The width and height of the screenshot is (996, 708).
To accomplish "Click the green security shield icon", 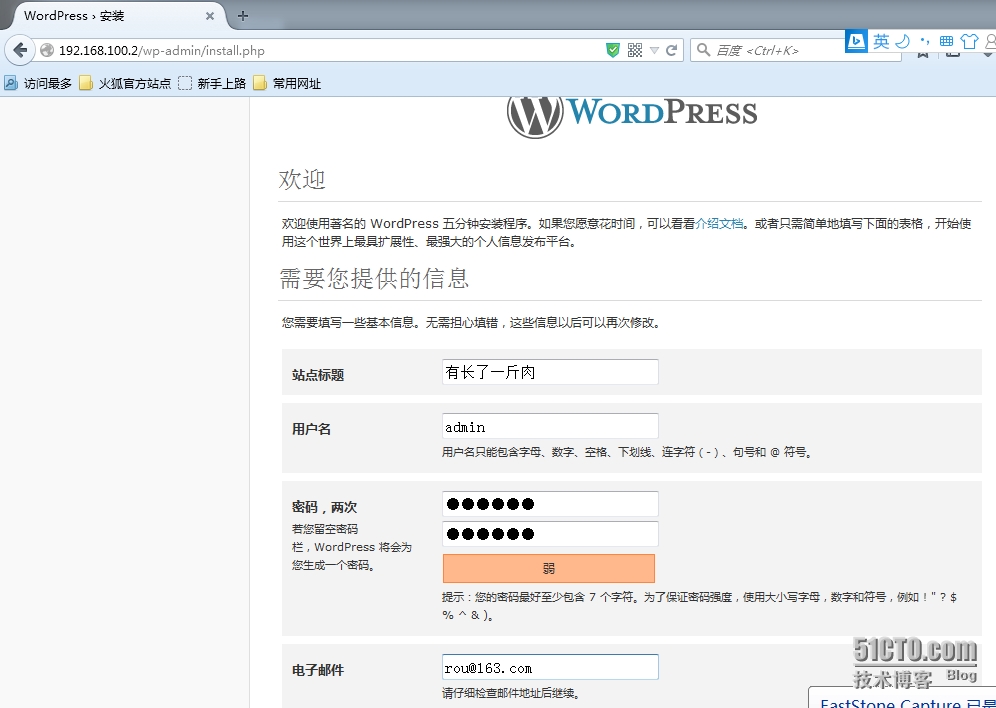I will tap(612, 50).
